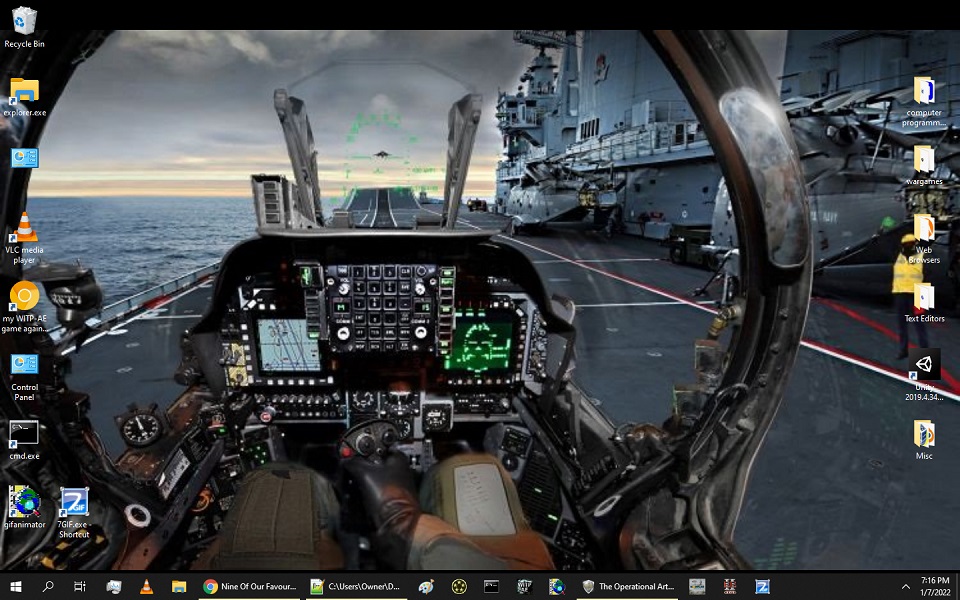Open the Misc folder on desktop
960x600 pixels.
click(924, 439)
